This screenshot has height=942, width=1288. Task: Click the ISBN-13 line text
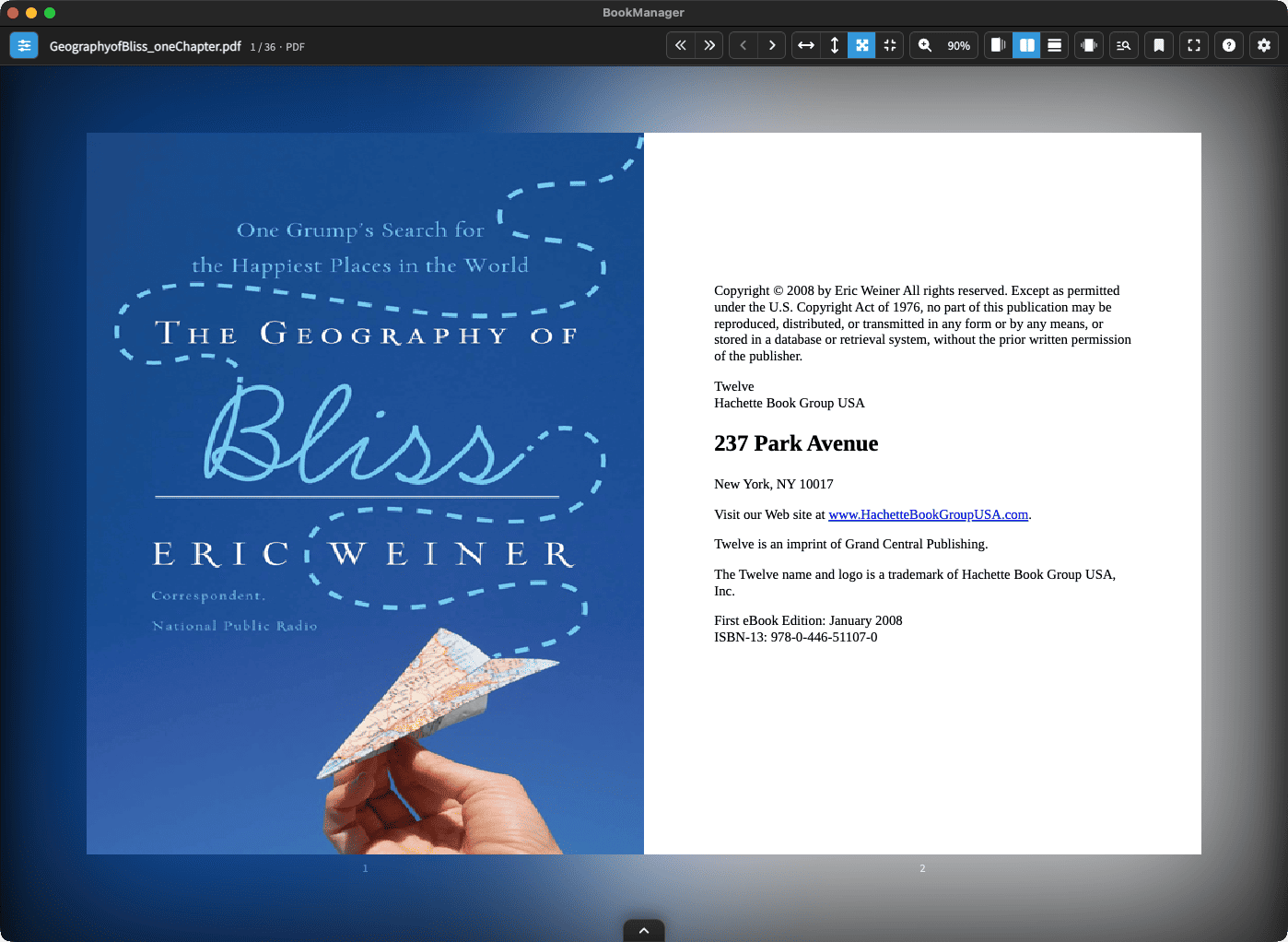point(796,637)
